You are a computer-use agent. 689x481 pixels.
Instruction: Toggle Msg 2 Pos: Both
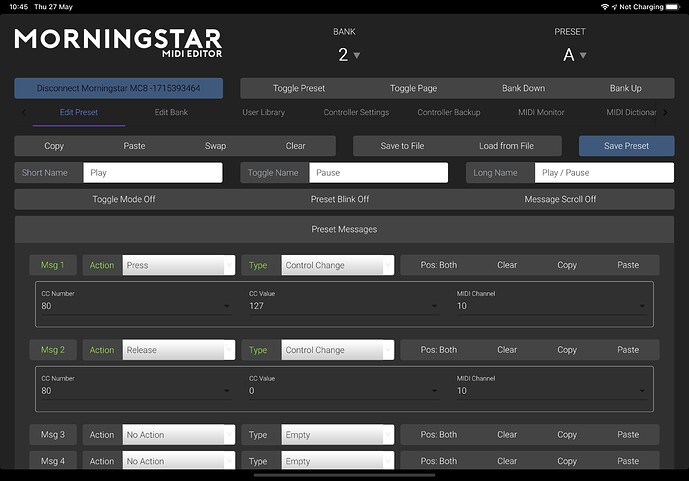coord(439,350)
